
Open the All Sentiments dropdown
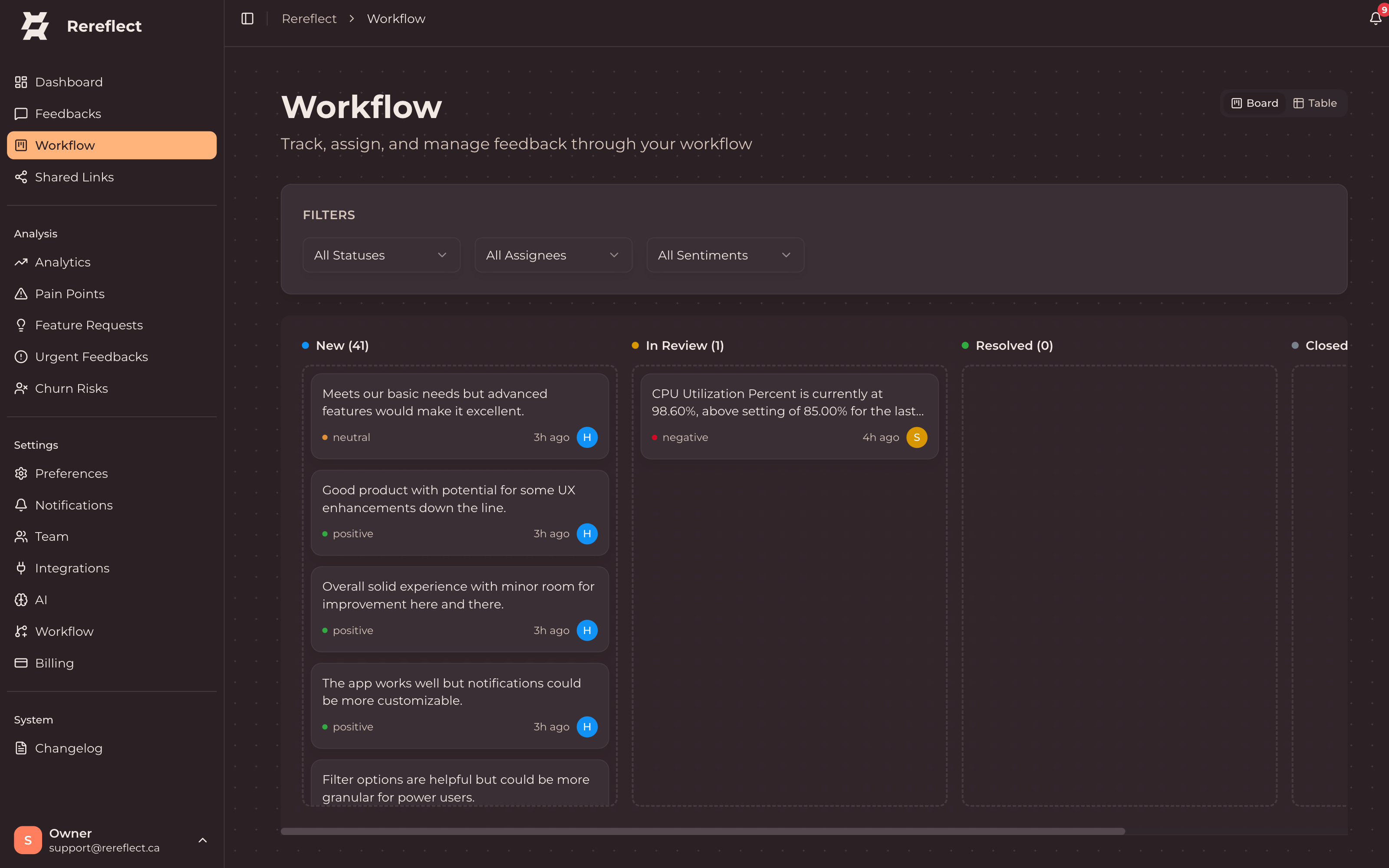[x=725, y=256]
